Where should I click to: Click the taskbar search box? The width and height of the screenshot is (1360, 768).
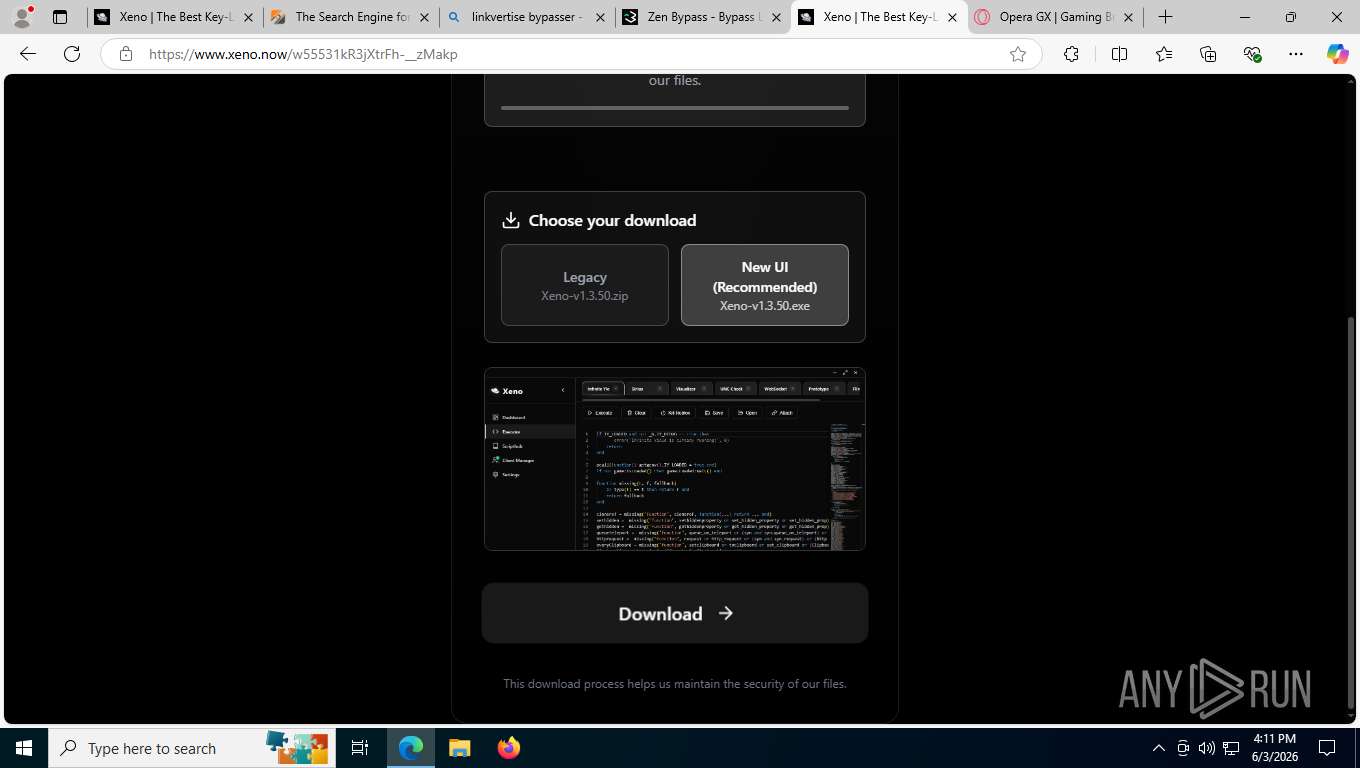coord(190,748)
